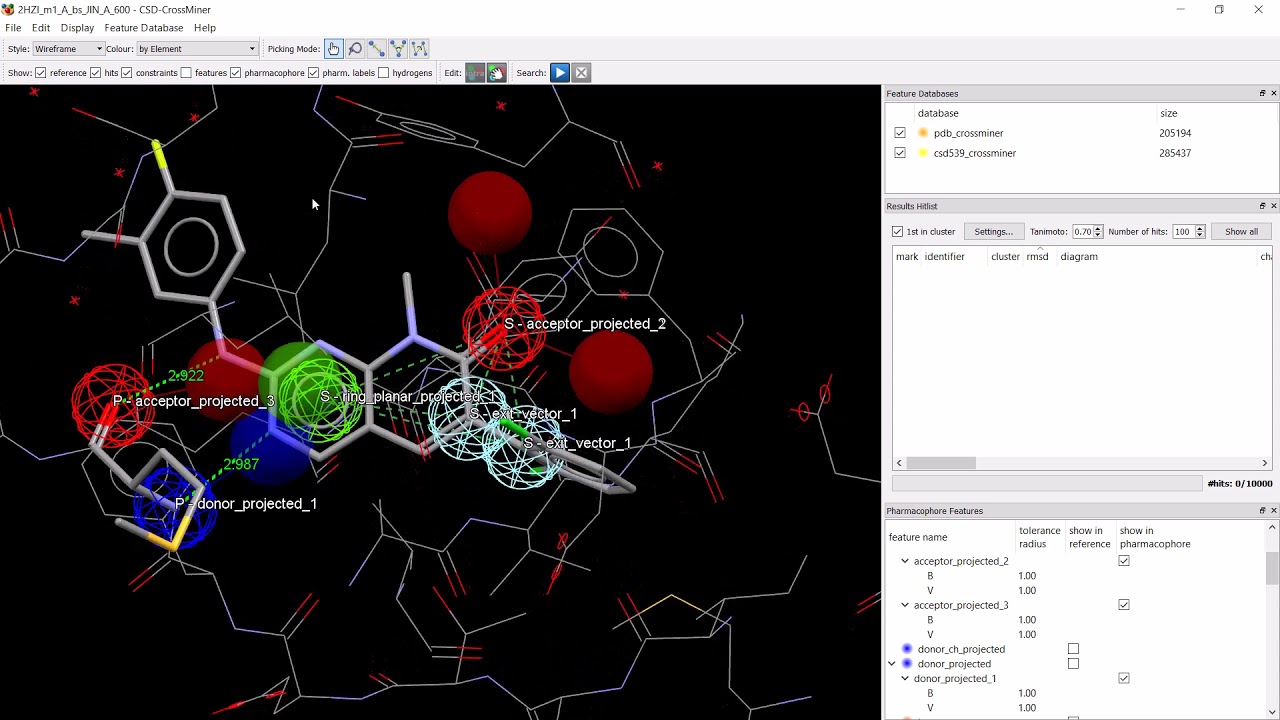Image resolution: width=1280 pixels, height=720 pixels.
Task: Toggle the hits show checkbox
Action: (x=96, y=73)
